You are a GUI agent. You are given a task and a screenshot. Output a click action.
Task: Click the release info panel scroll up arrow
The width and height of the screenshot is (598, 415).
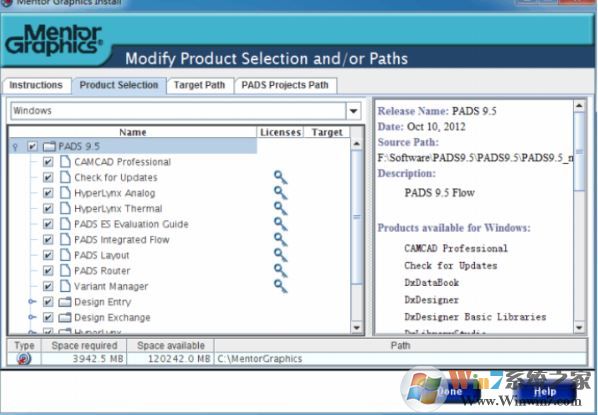pos(579,105)
